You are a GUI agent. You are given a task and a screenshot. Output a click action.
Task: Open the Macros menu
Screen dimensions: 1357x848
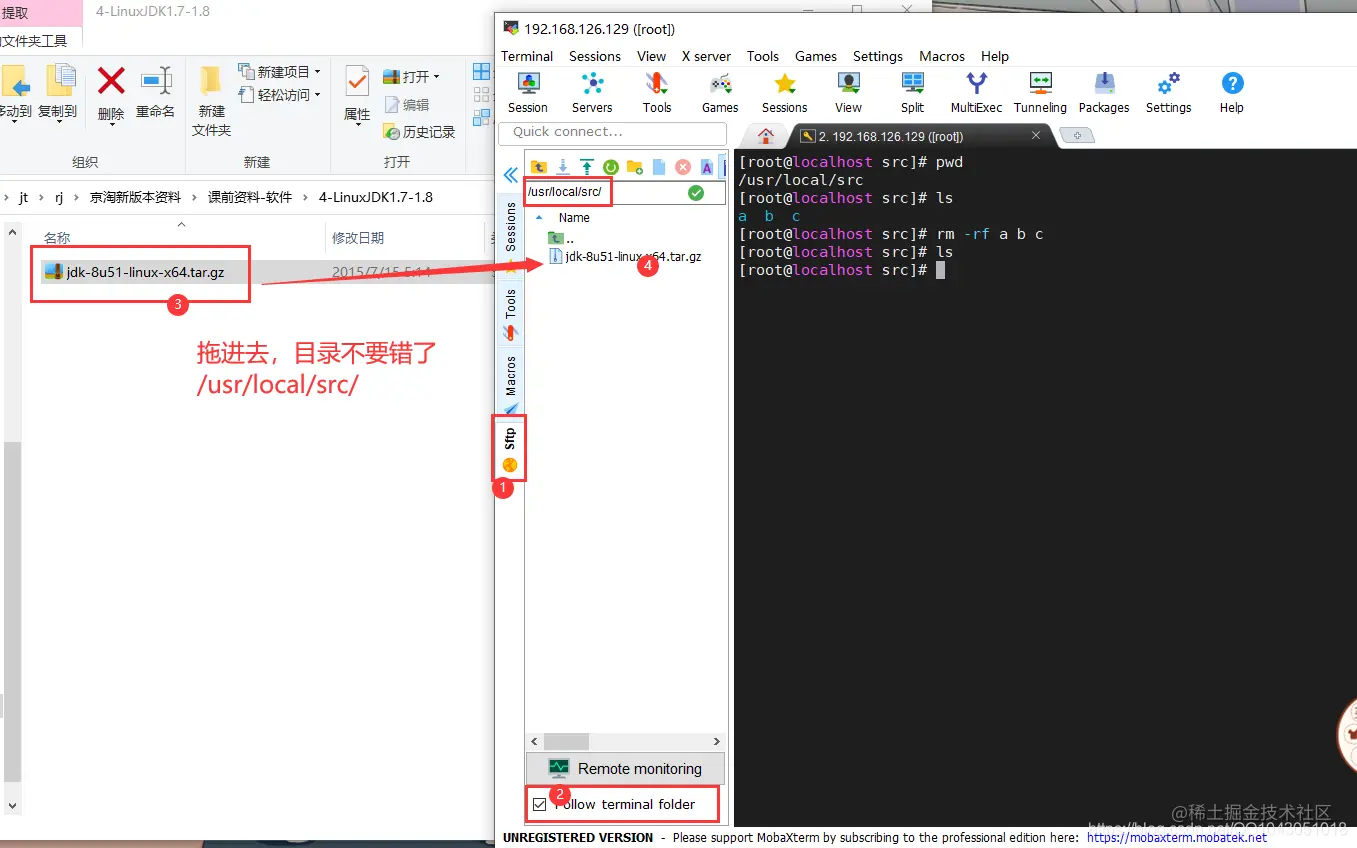(x=942, y=56)
